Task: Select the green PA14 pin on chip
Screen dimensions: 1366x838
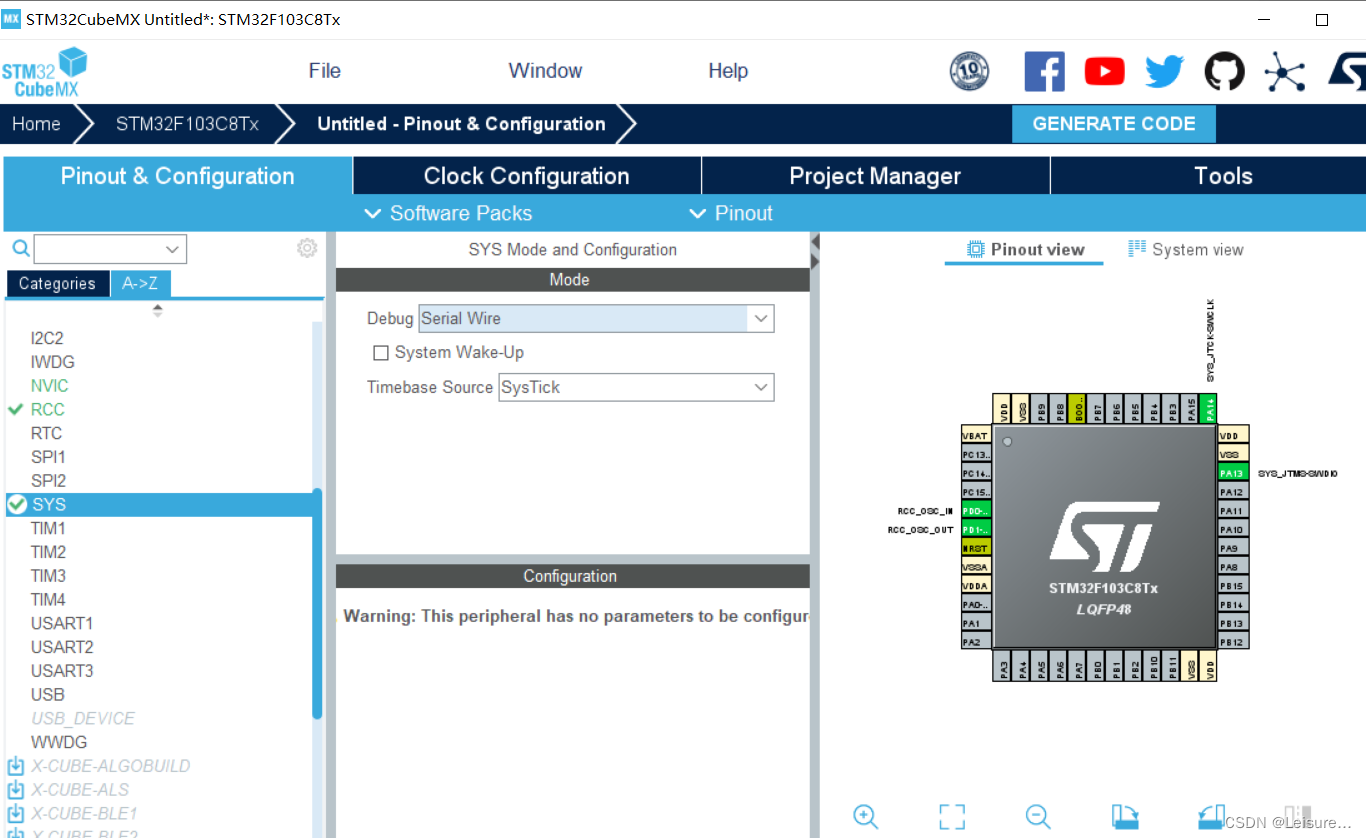Action: (x=1210, y=408)
